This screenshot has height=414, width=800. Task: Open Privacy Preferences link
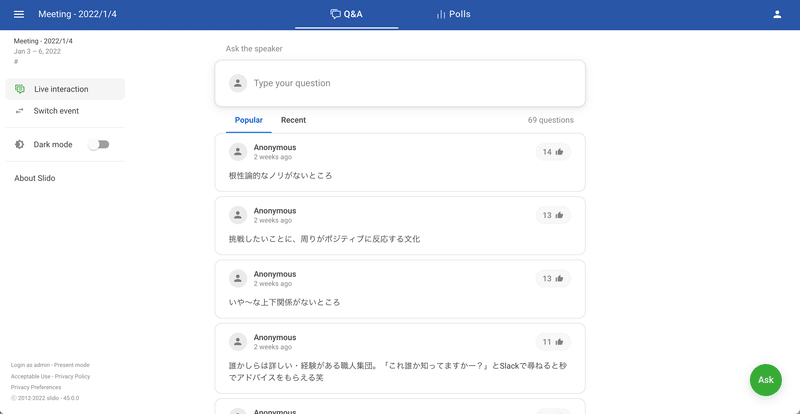coord(36,387)
